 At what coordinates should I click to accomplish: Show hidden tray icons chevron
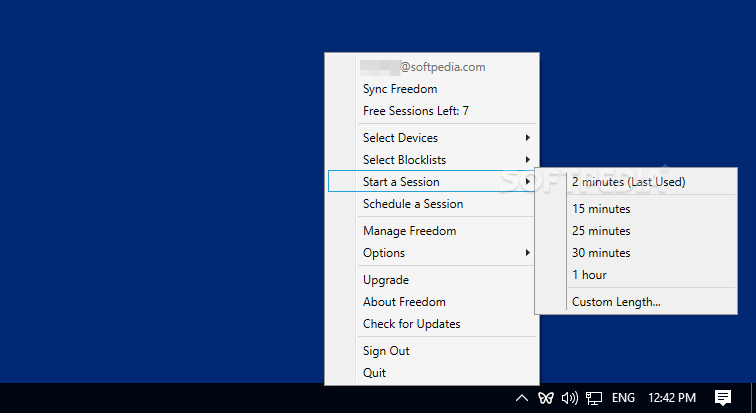point(521,398)
